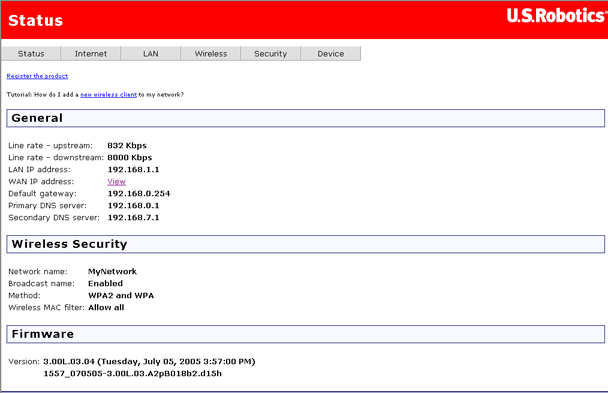Open the Security tab

coord(270,53)
